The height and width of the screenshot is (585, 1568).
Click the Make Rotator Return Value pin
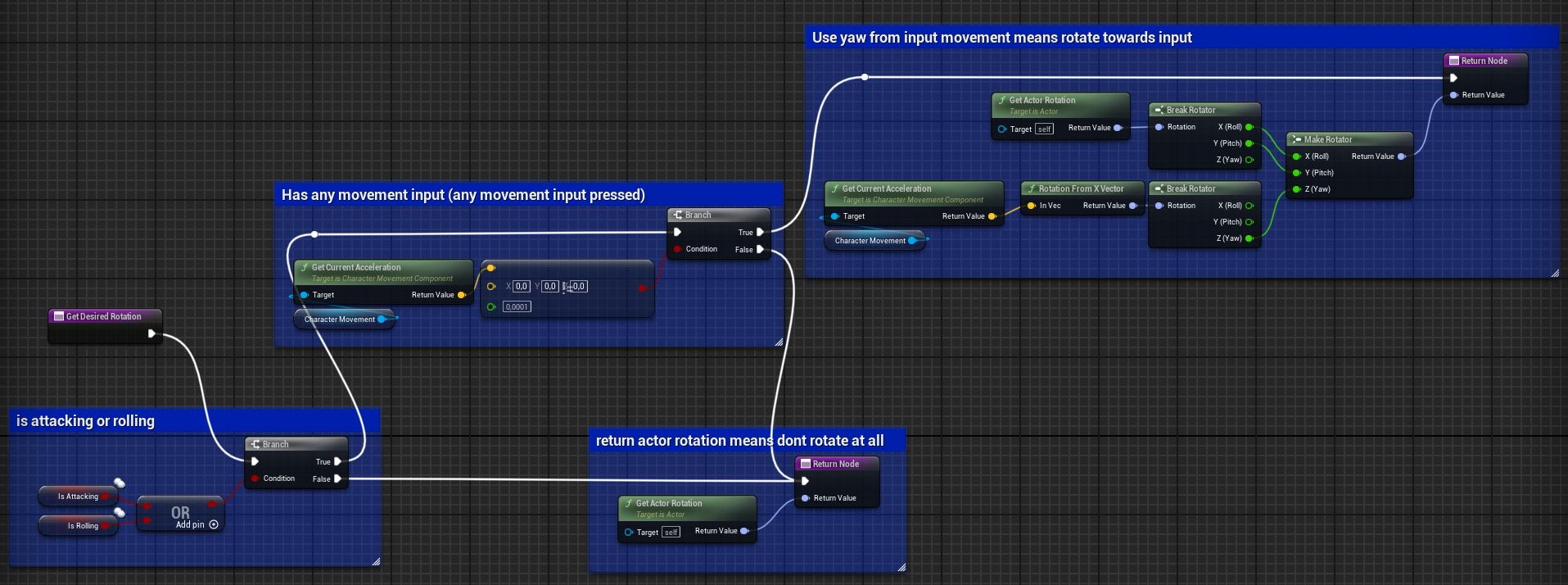pos(1401,156)
